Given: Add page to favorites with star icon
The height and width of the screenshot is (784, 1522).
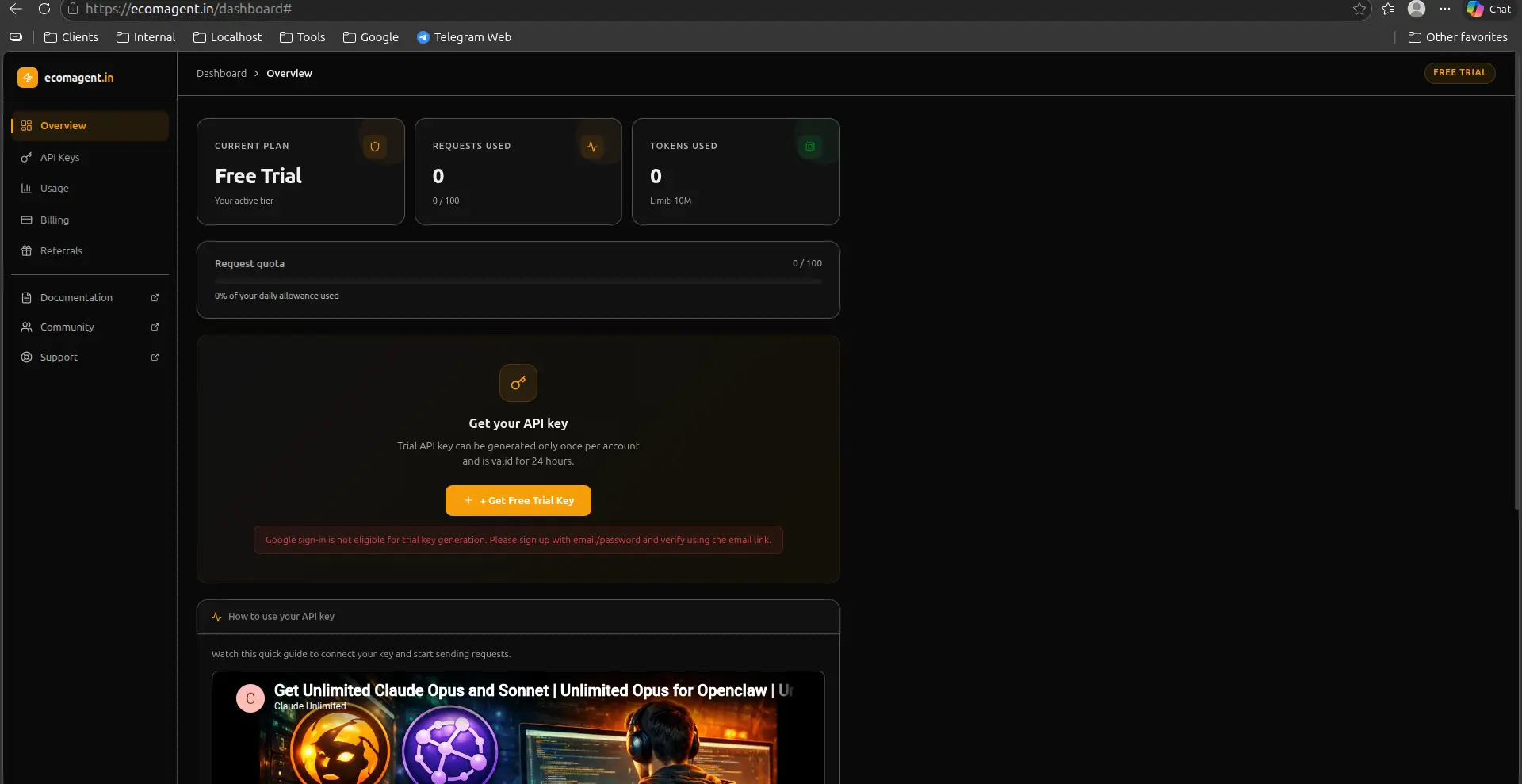Looking at the screenshot, I should (x=1359, y=9).
